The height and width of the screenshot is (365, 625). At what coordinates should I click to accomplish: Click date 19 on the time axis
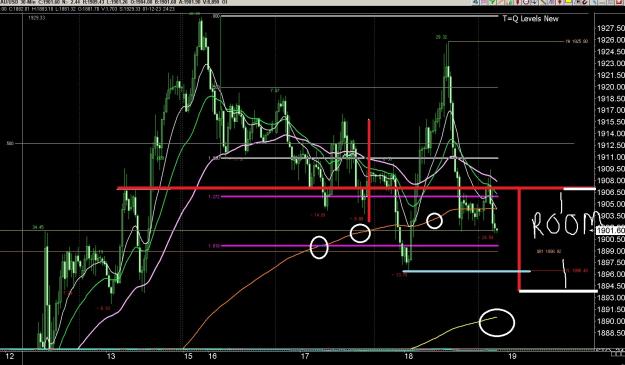tap(512, 356)
